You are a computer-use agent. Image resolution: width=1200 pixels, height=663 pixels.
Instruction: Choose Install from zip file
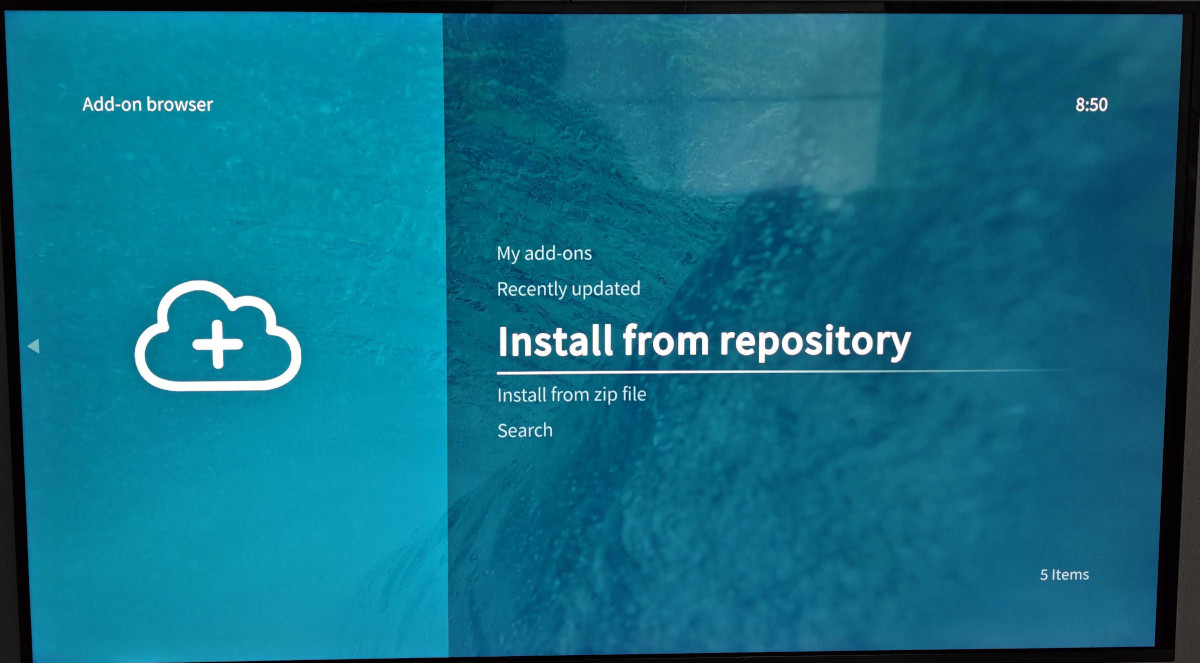pyautogui.click(x=571, y=395)
